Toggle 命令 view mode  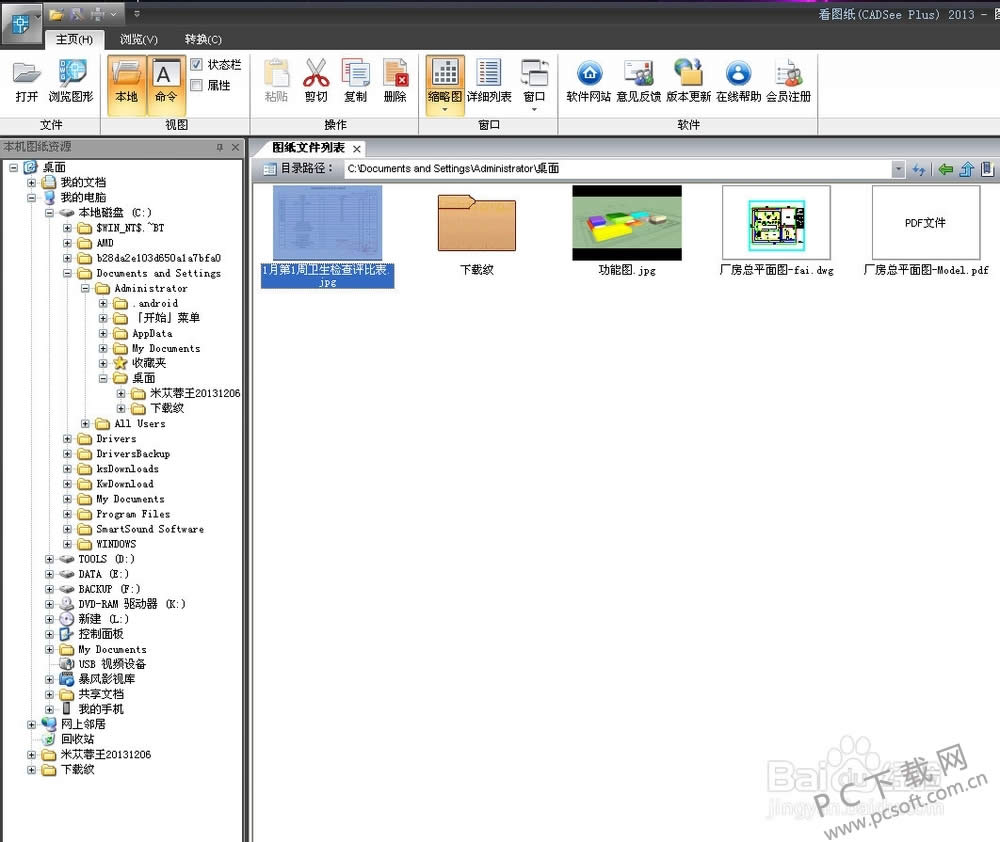(166, 80)
